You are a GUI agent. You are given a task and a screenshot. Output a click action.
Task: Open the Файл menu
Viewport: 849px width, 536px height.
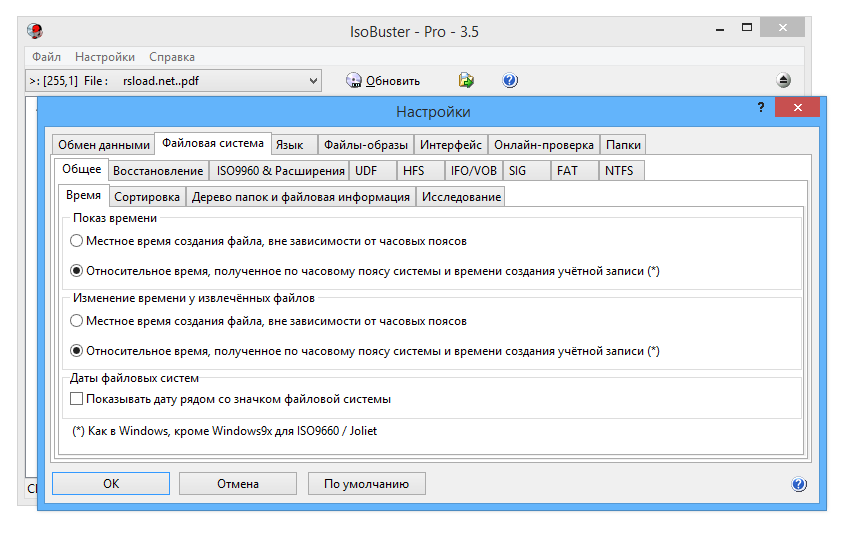[46, 57]
